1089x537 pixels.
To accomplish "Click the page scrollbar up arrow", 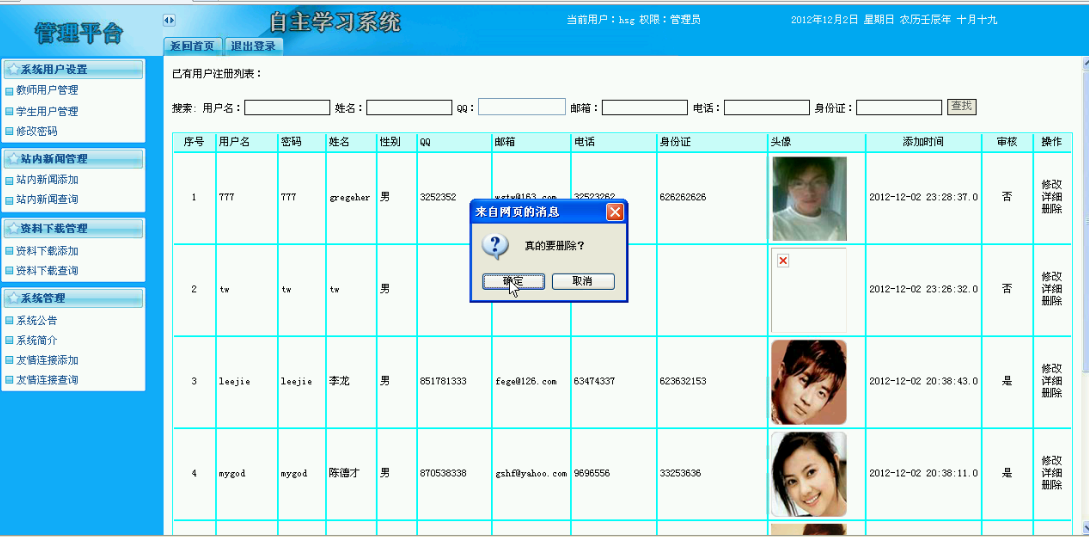I will 1085,64.
